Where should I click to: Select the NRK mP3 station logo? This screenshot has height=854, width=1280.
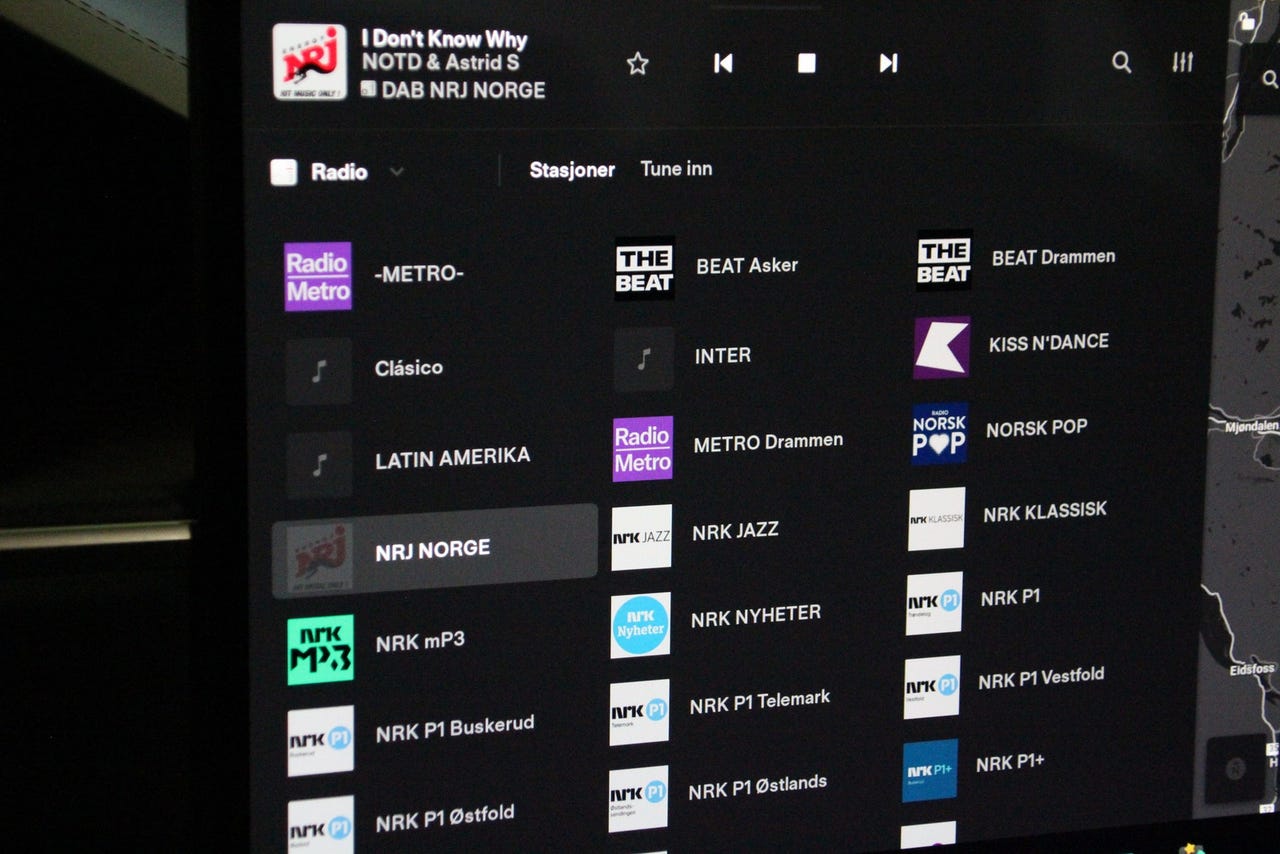[x=320, y=649]
